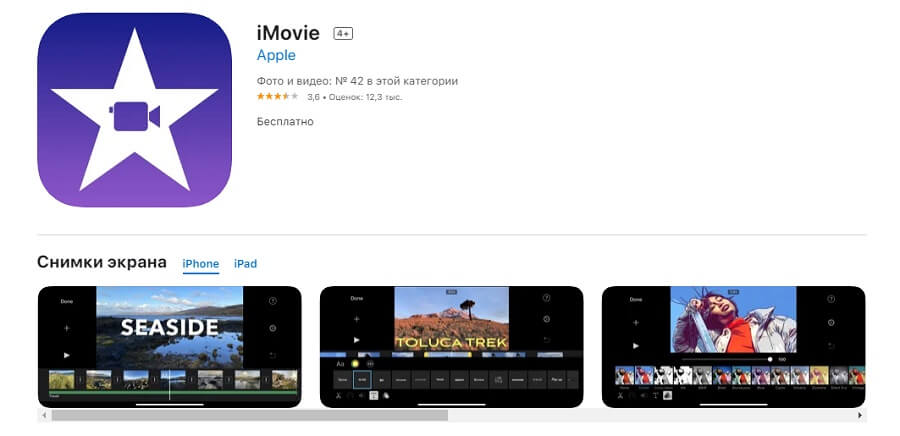The image size is (900, 436).
Task: Open the comic filter screenshot thumbnail
Action: tap(734, 347)
